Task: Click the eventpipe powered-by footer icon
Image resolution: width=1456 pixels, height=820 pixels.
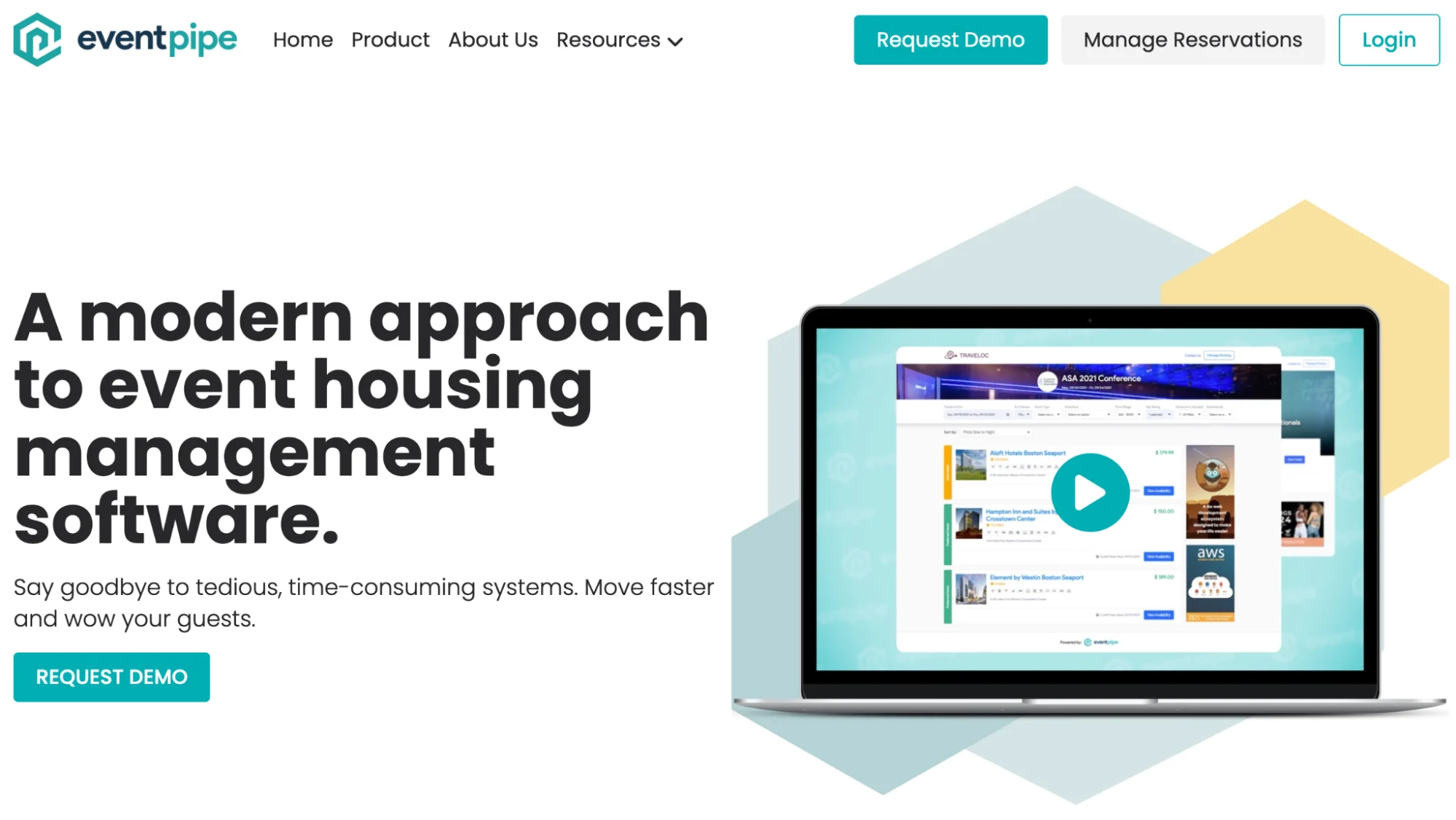Action: point(1087,642)
